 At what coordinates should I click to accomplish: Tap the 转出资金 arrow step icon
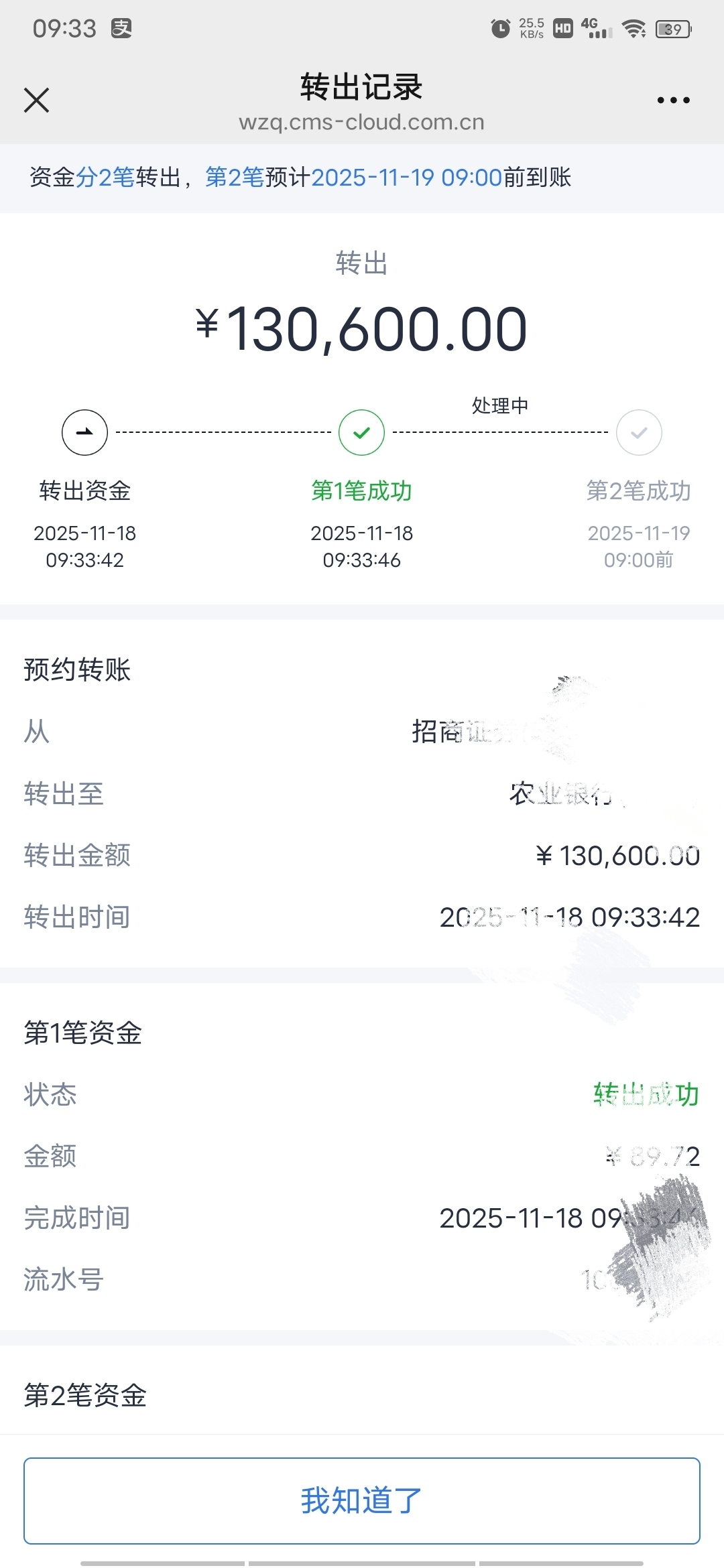pyautogui.click(x=84, y=432)
